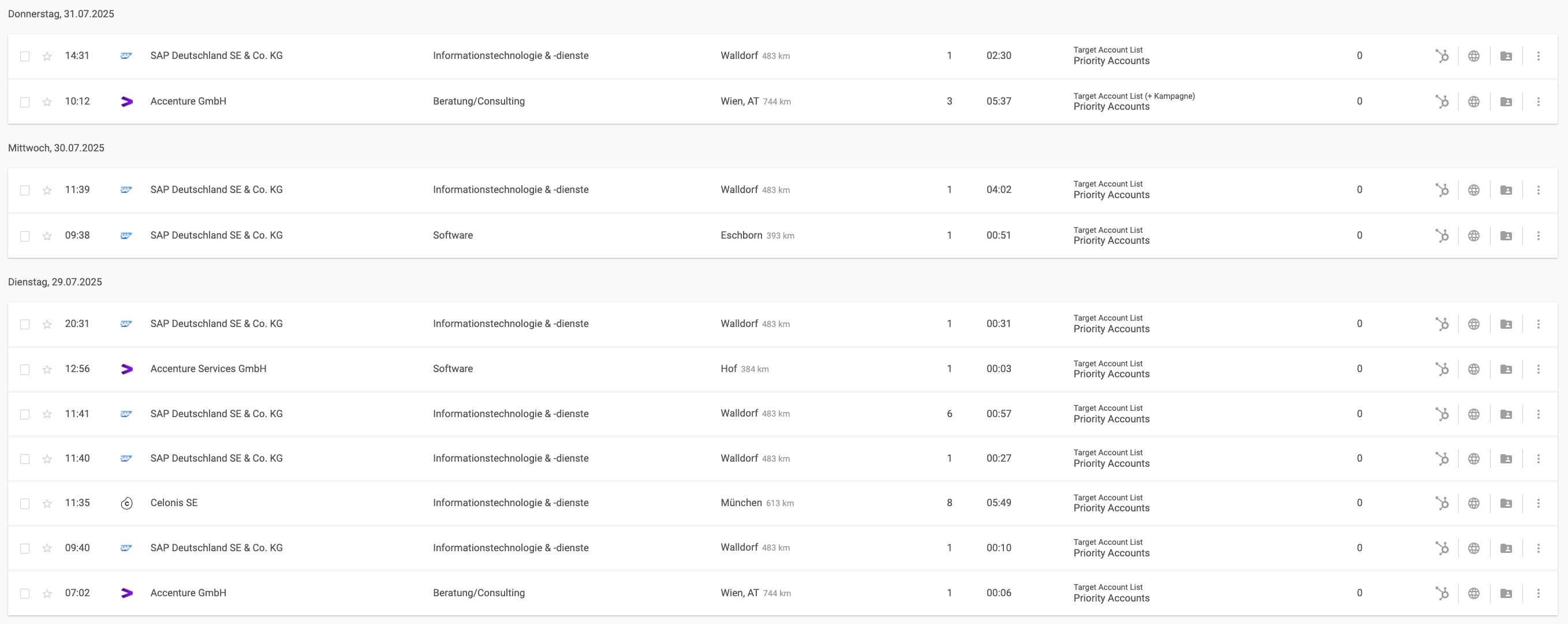Open Celonis SE company name
This screenshot has width=1568, height=624.
click(x=174, y=503)
